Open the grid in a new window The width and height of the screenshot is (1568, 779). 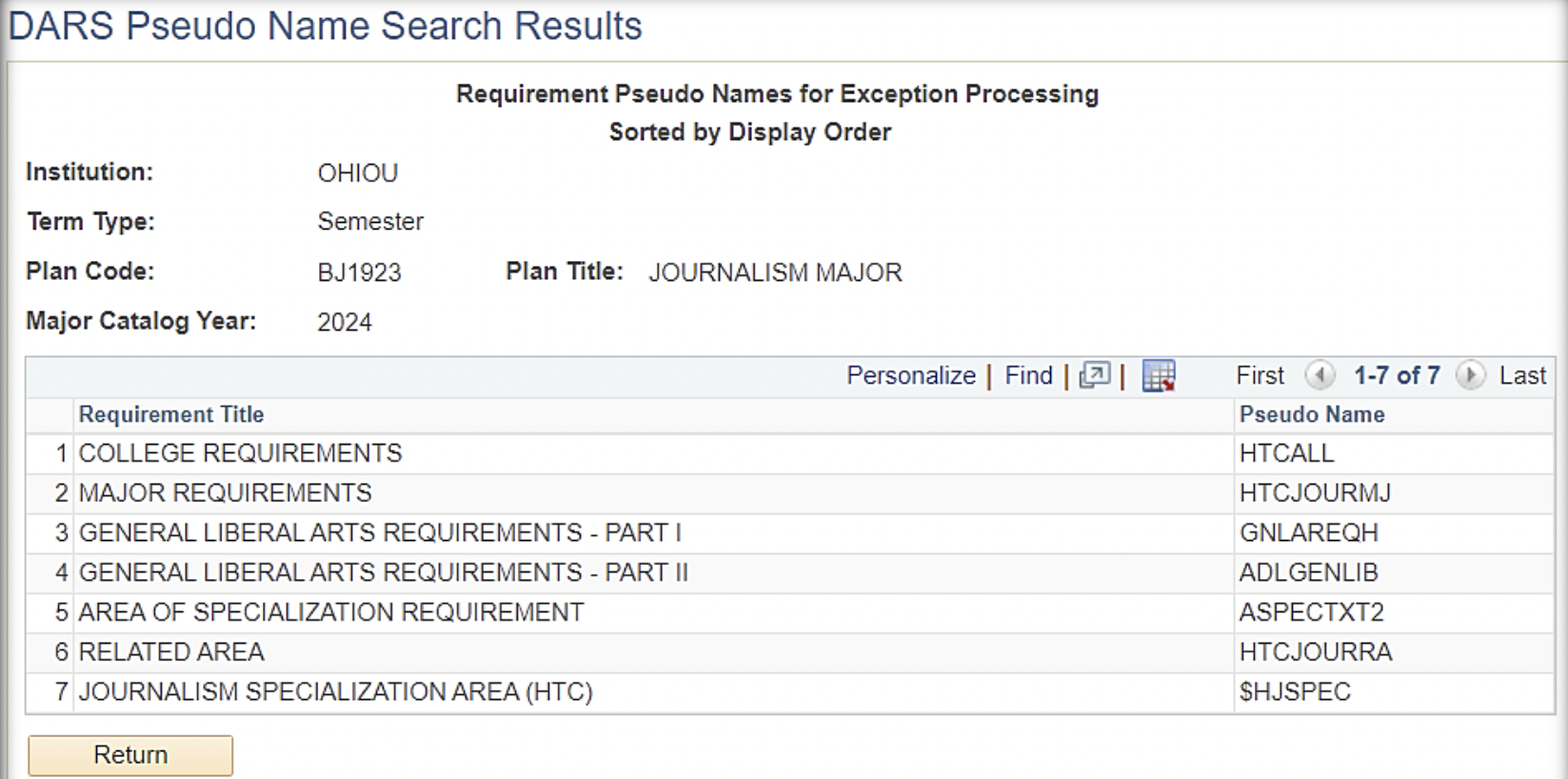tap(1095, 375)
